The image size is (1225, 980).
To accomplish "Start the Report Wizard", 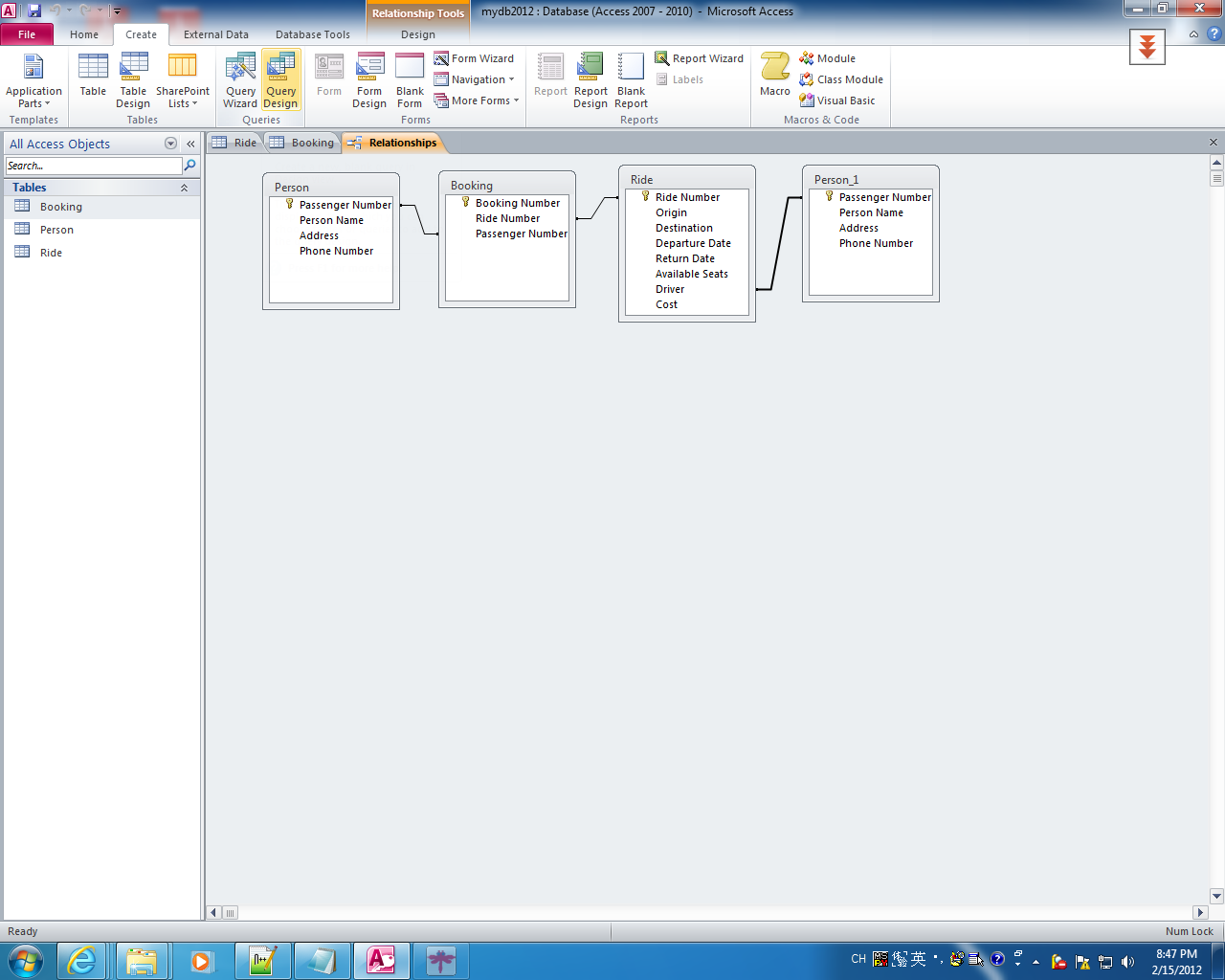I will [x=700, y=58].
